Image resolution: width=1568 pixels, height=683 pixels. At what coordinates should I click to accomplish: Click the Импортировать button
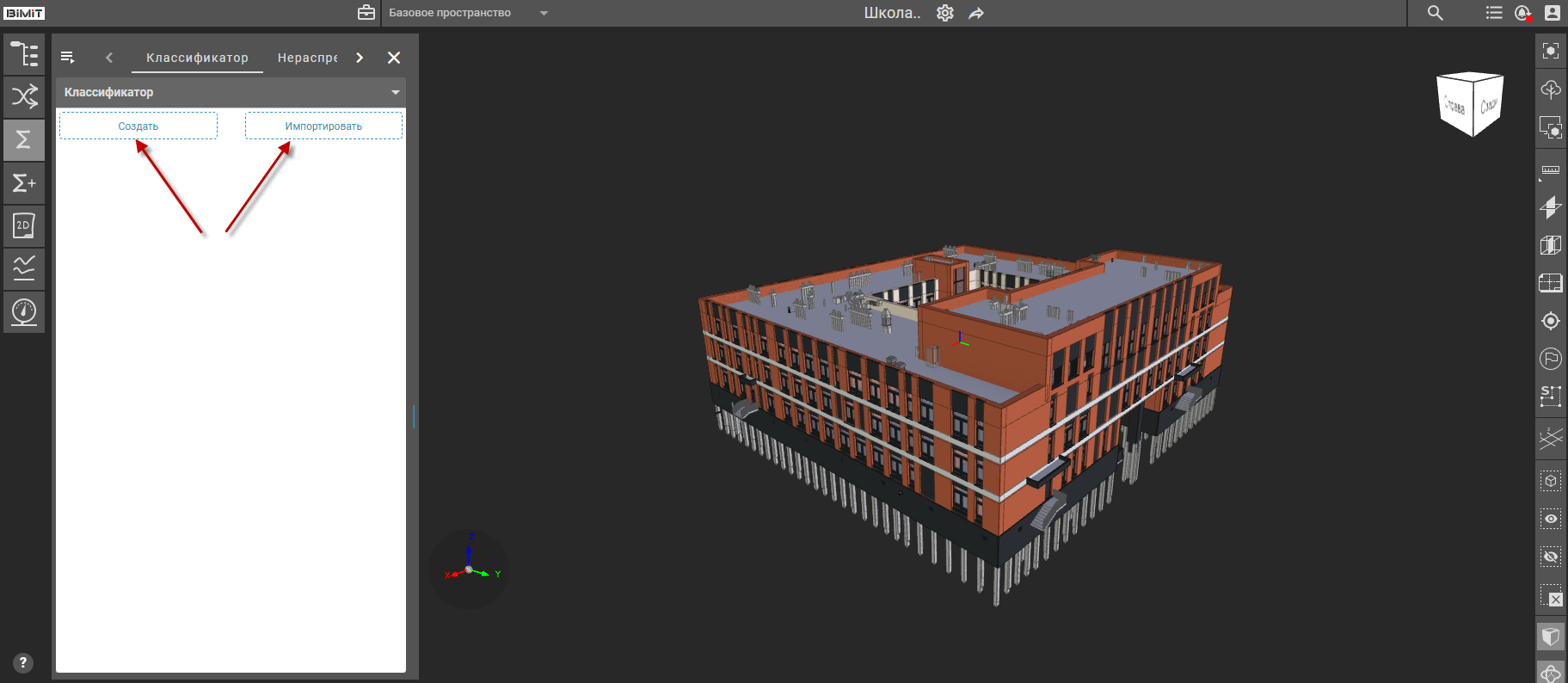click(323, 126)
